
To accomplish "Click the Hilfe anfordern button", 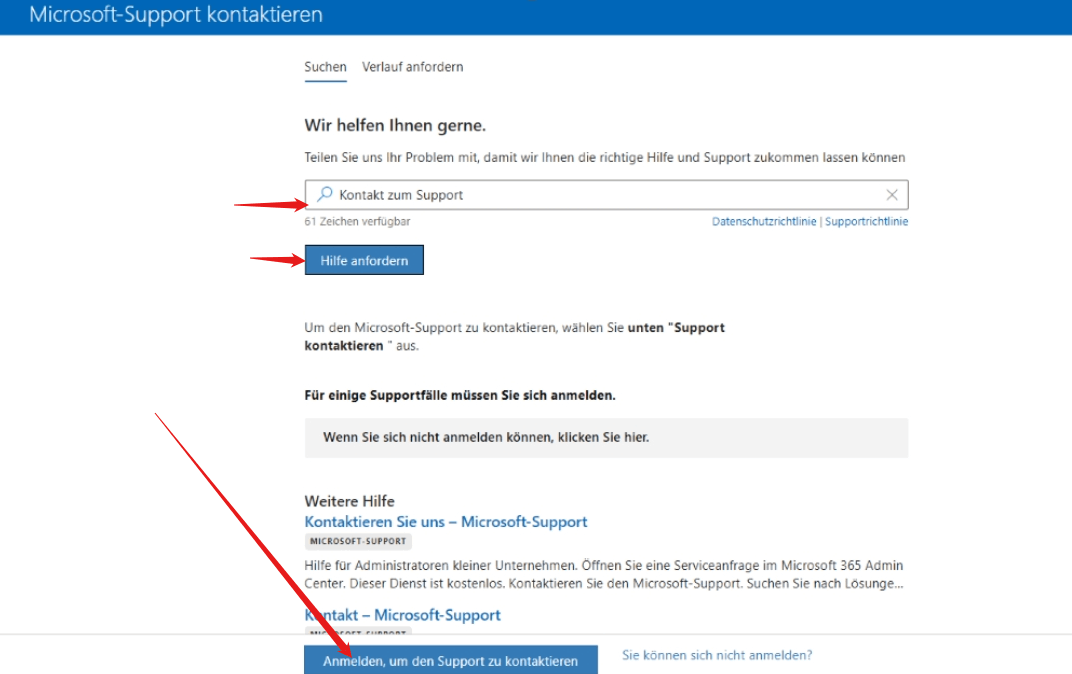I will tap(364, 260).
